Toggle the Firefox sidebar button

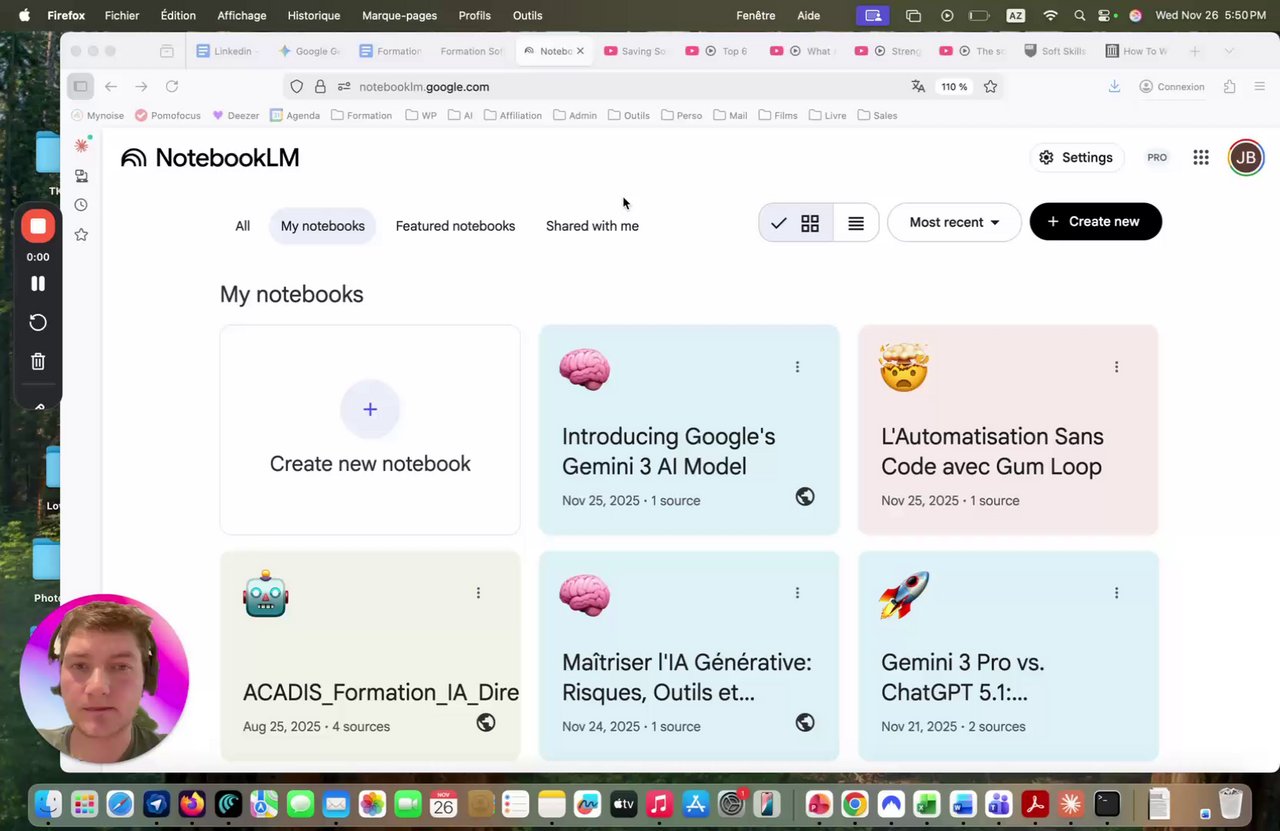[x=81, y=87]
